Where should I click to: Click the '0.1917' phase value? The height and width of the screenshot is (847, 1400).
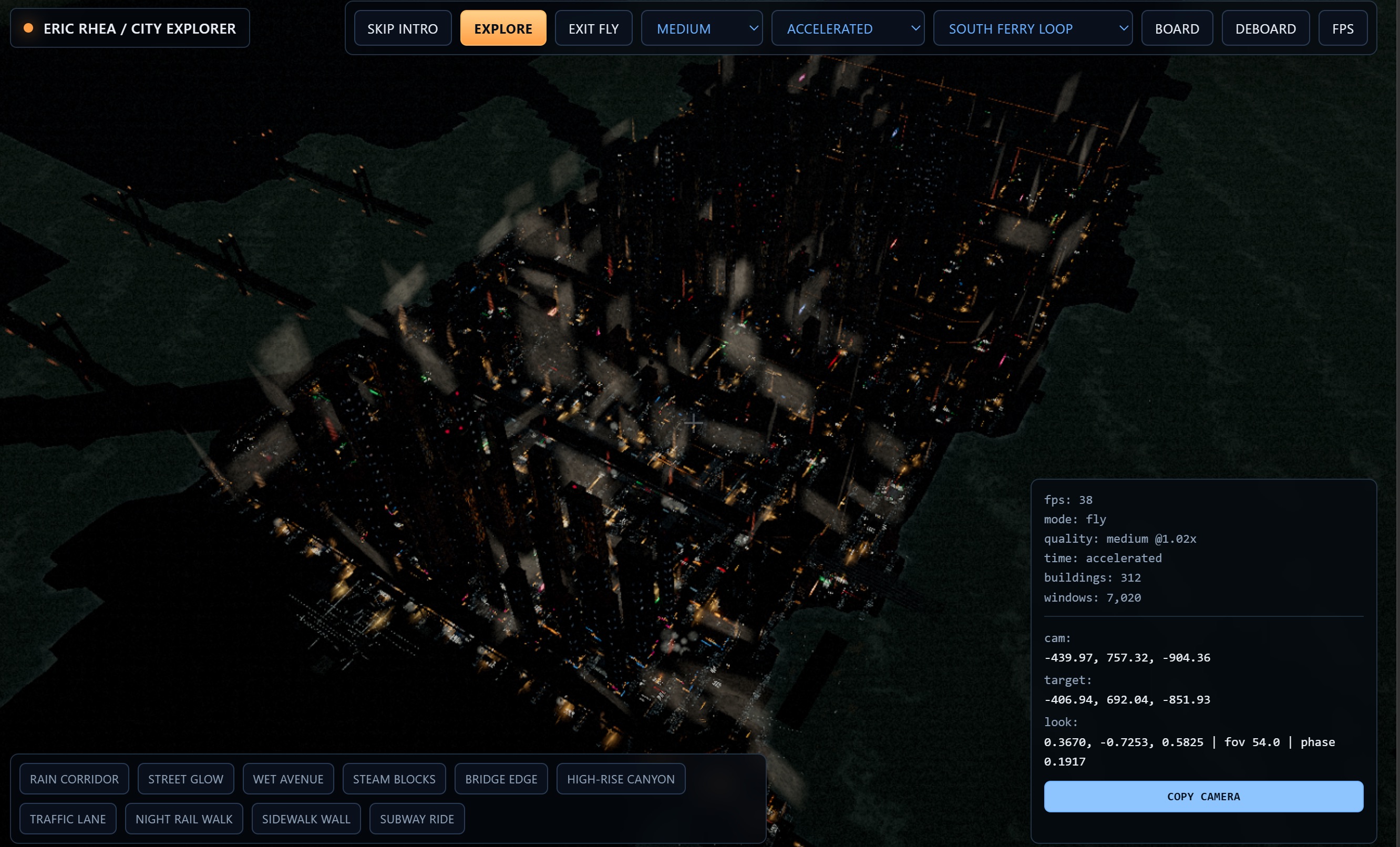coord(1065,761)
